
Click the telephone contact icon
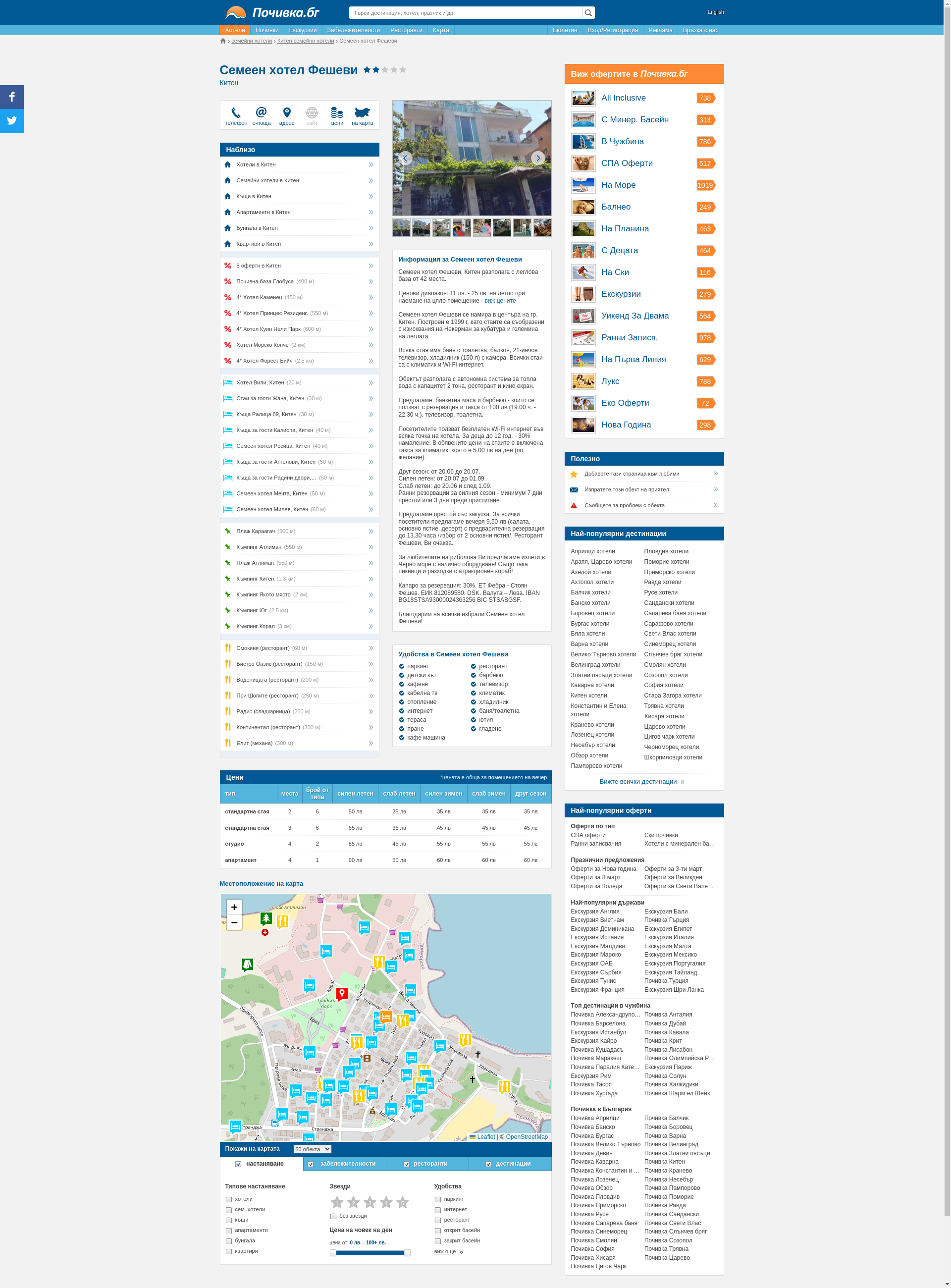coord(235,113)
